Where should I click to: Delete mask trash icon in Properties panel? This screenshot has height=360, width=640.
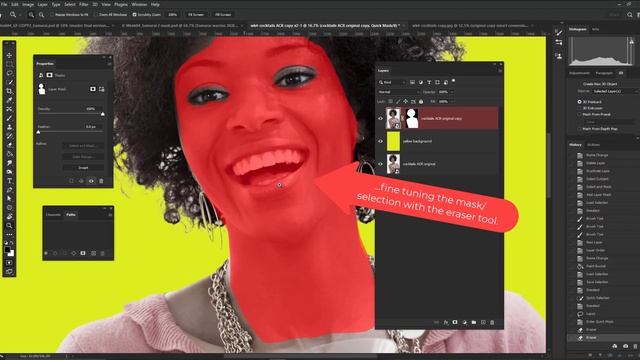point(101,181)
